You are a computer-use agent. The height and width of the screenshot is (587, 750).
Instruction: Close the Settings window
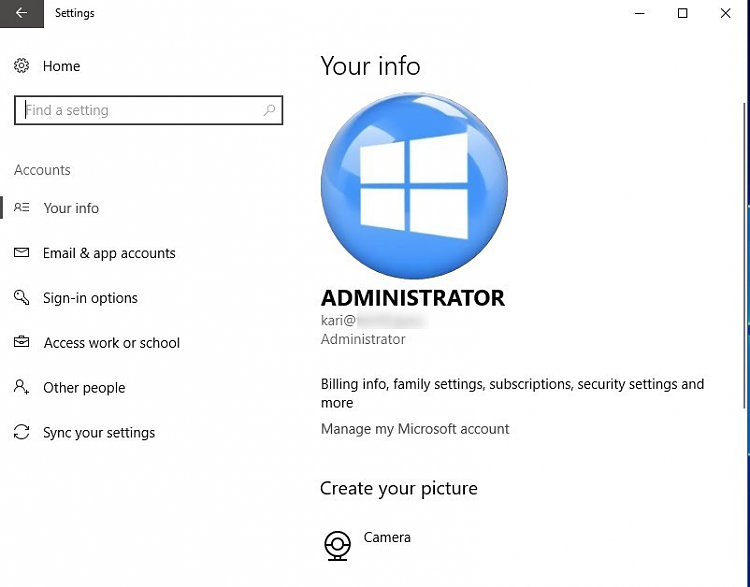(x=726, y=13)
